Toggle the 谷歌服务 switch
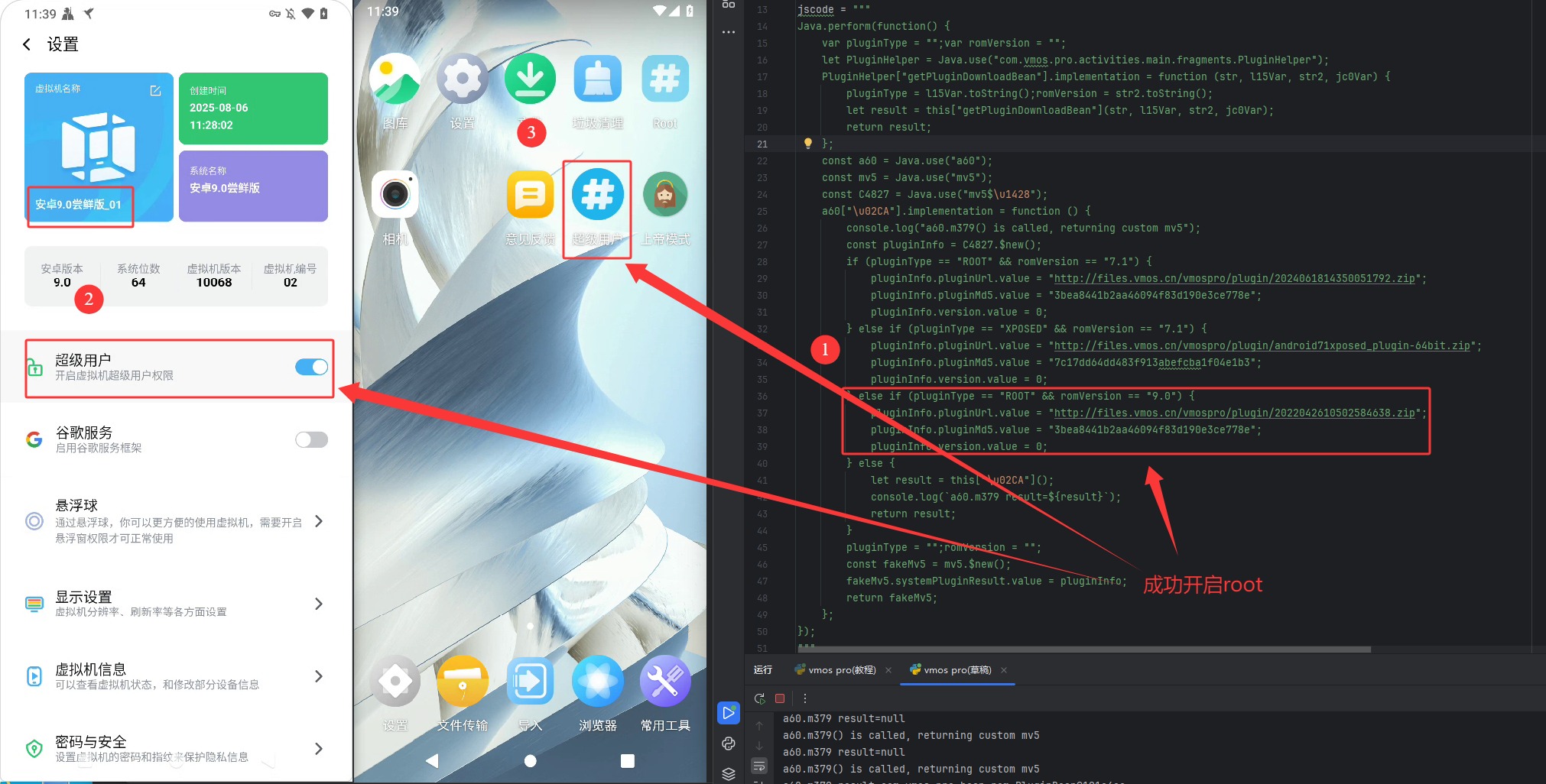1546x784 pixels. (311, 439)
